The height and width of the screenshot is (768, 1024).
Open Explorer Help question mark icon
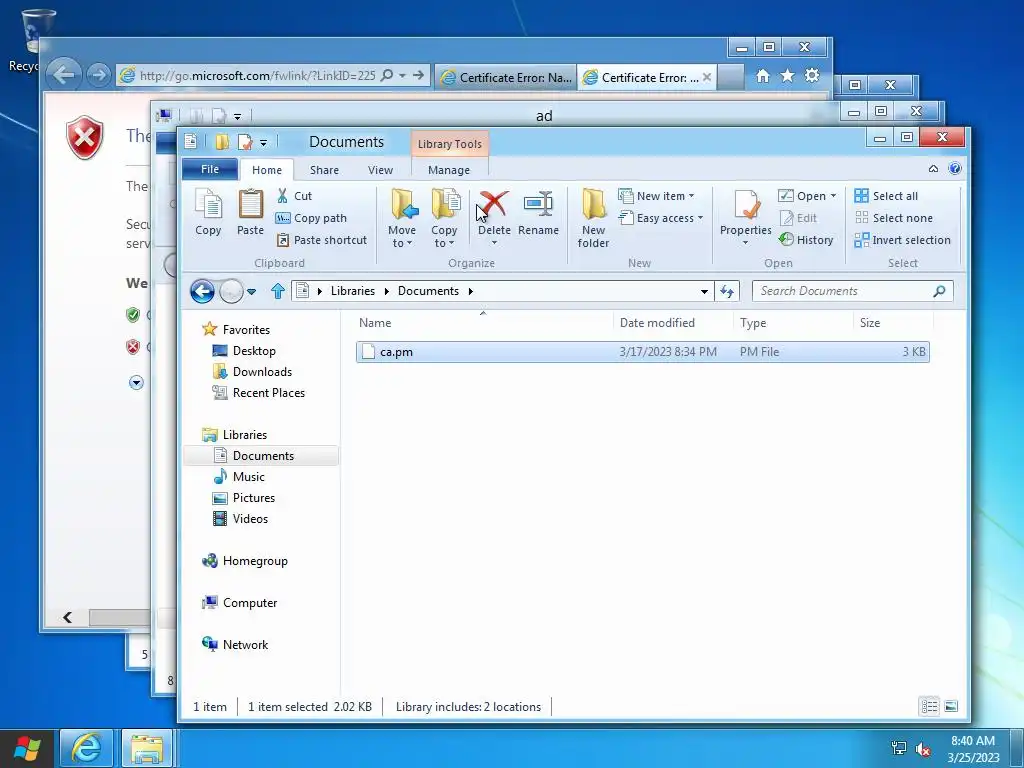(x=955, y=169)
